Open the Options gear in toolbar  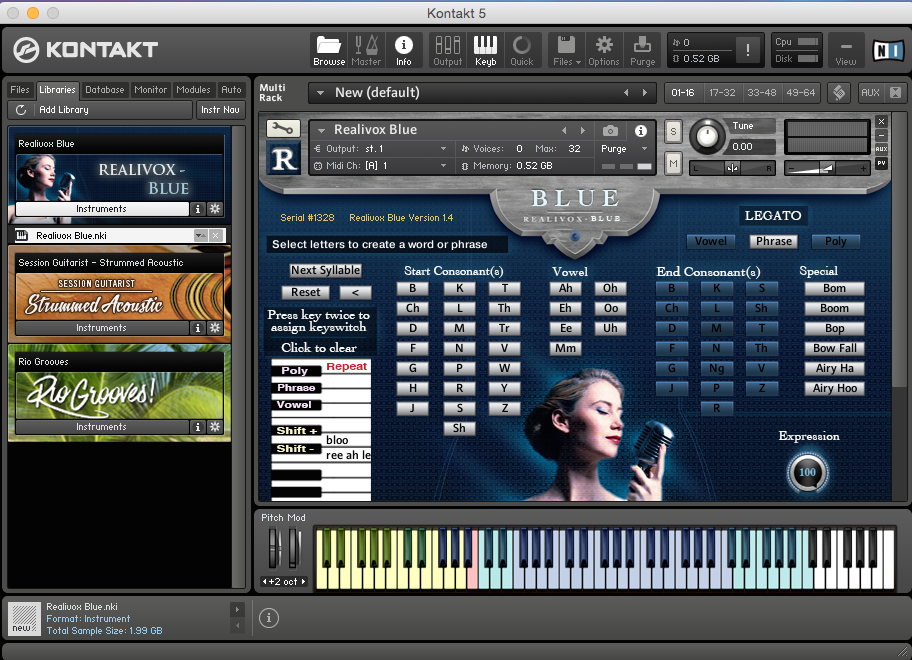604,50
